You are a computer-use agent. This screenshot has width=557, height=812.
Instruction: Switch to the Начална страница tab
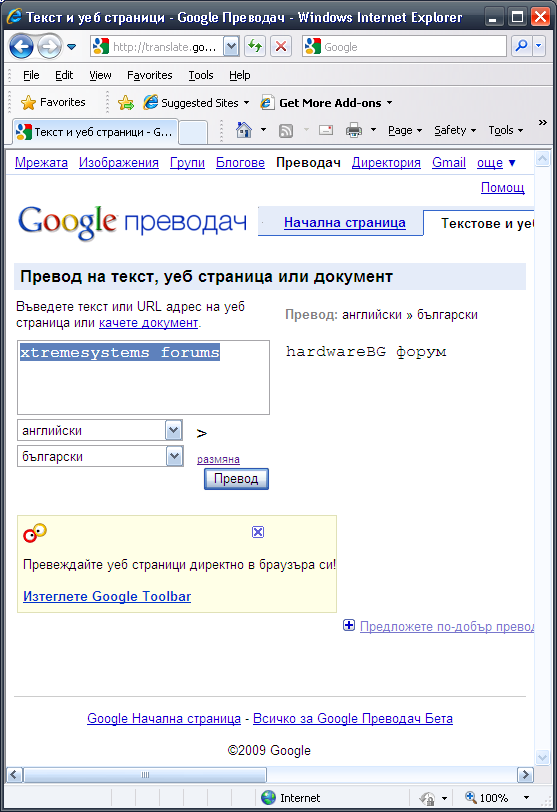(x=344, y=223)
